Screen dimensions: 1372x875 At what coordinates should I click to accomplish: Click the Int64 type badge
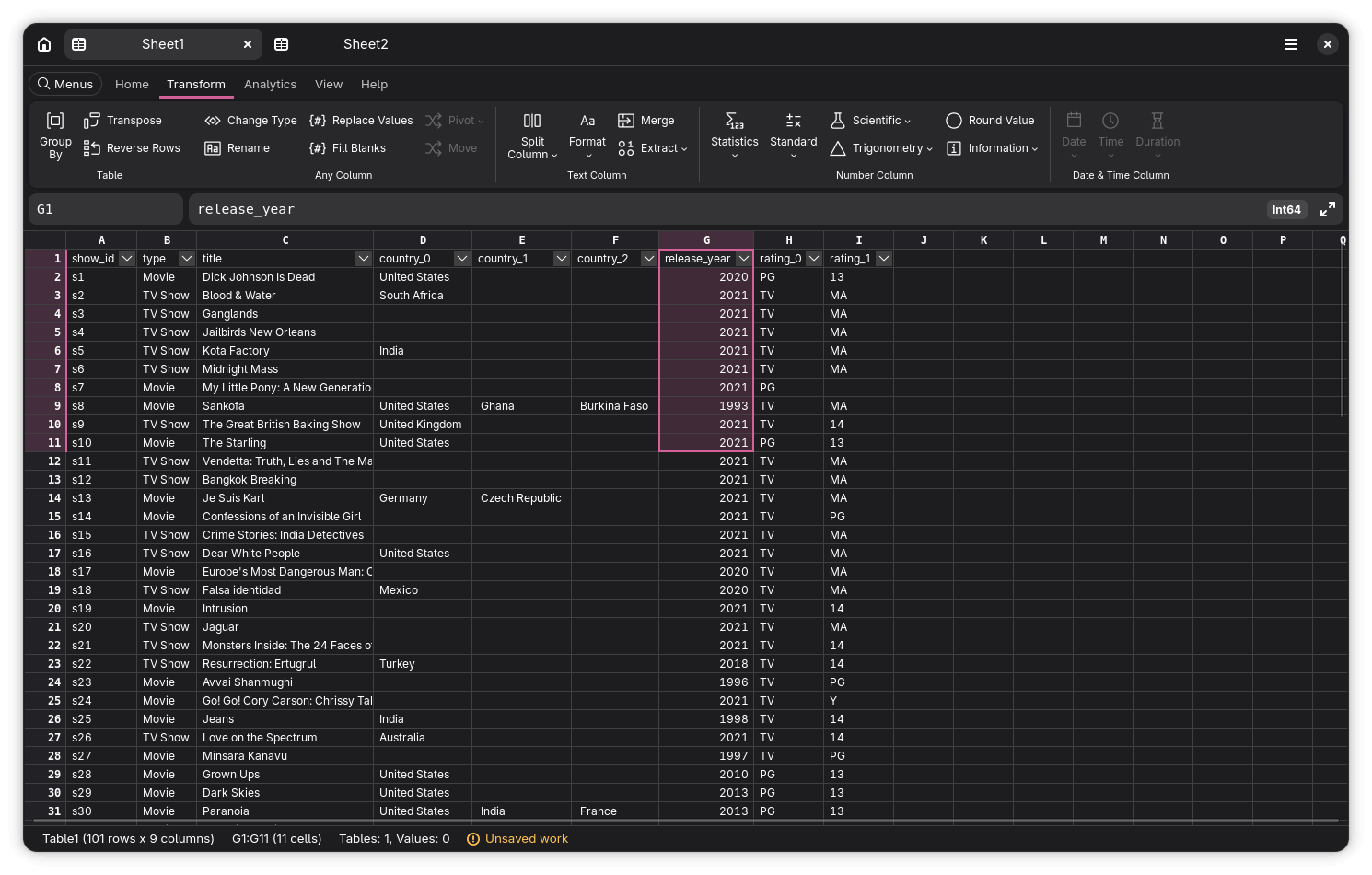pyautogui.click(x=1286, y=210)
